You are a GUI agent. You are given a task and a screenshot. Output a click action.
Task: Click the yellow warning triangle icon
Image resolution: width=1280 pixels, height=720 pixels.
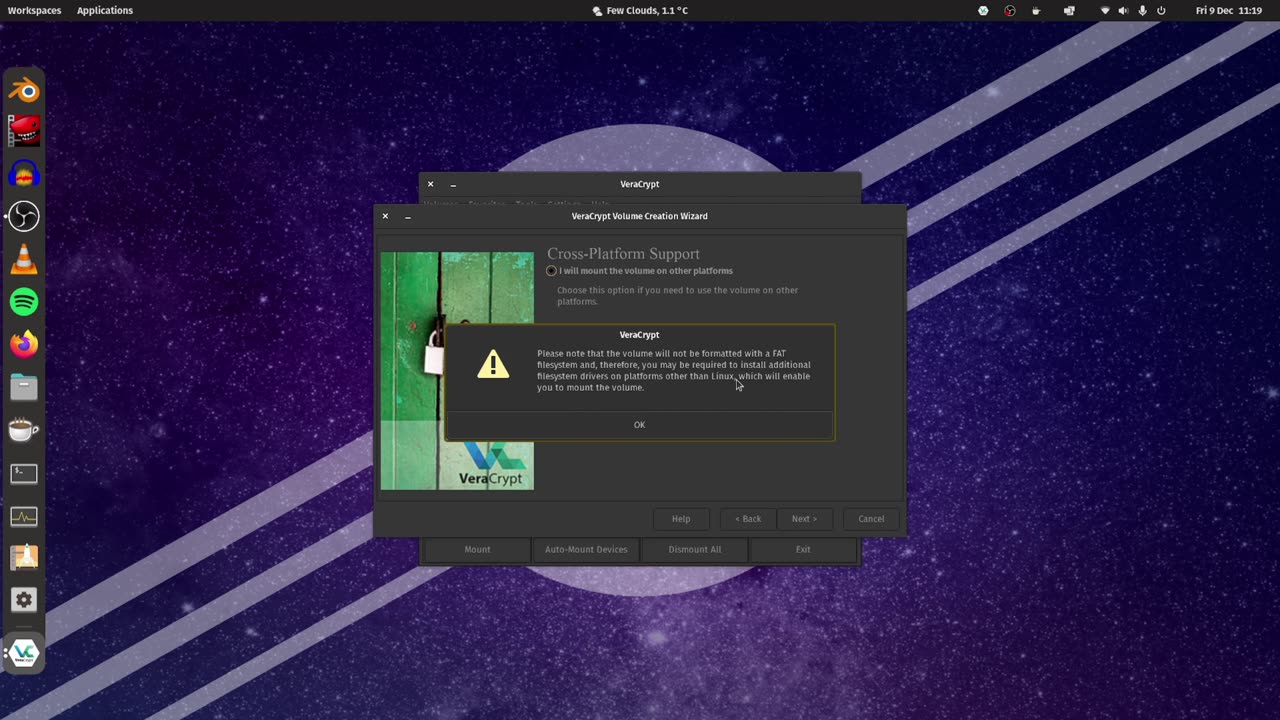(x=493, y=364)
